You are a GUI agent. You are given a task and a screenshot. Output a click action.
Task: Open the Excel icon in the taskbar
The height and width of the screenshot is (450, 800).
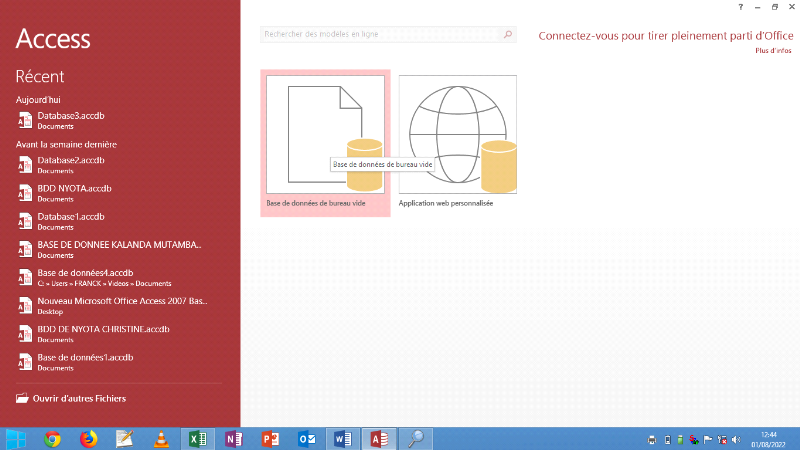tap(197, 438)
